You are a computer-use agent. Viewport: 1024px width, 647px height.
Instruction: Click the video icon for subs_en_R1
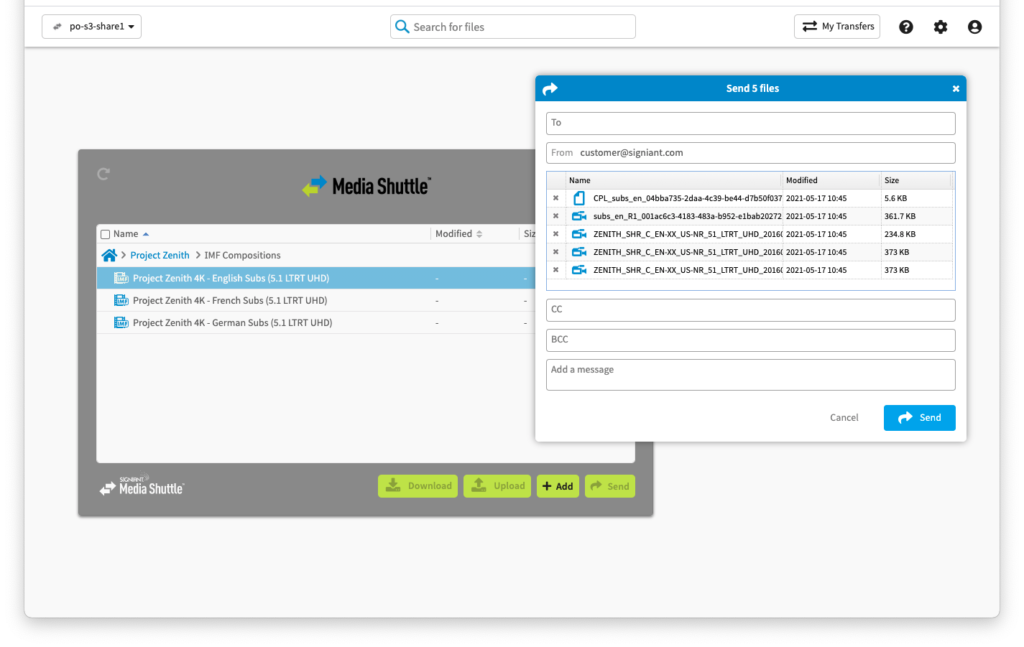click(x=579, y=216)
